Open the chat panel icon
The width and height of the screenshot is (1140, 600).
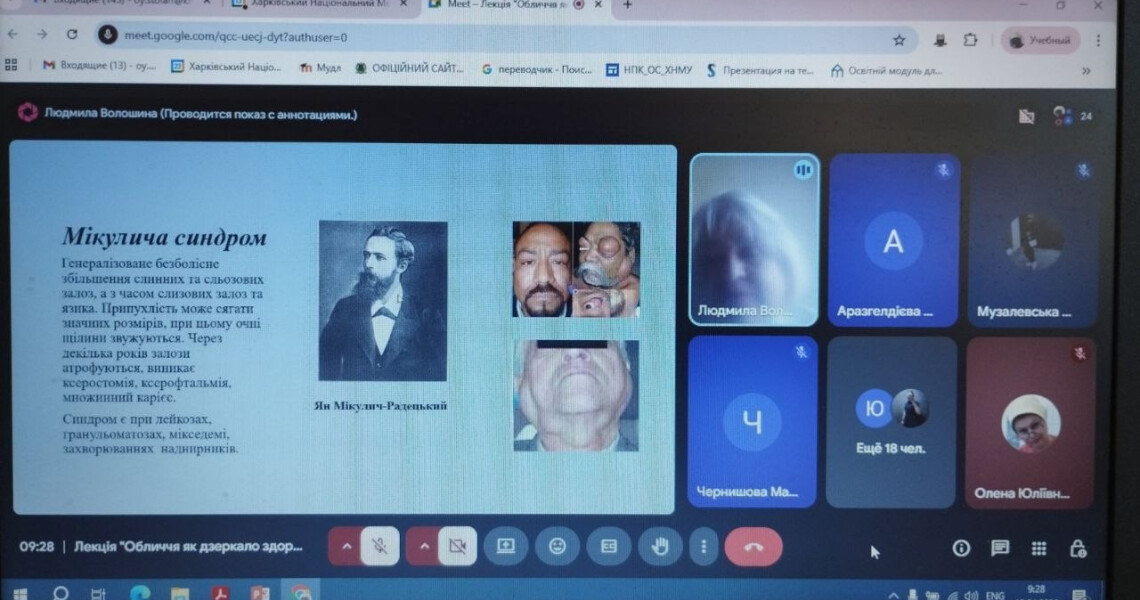(999, 548)
